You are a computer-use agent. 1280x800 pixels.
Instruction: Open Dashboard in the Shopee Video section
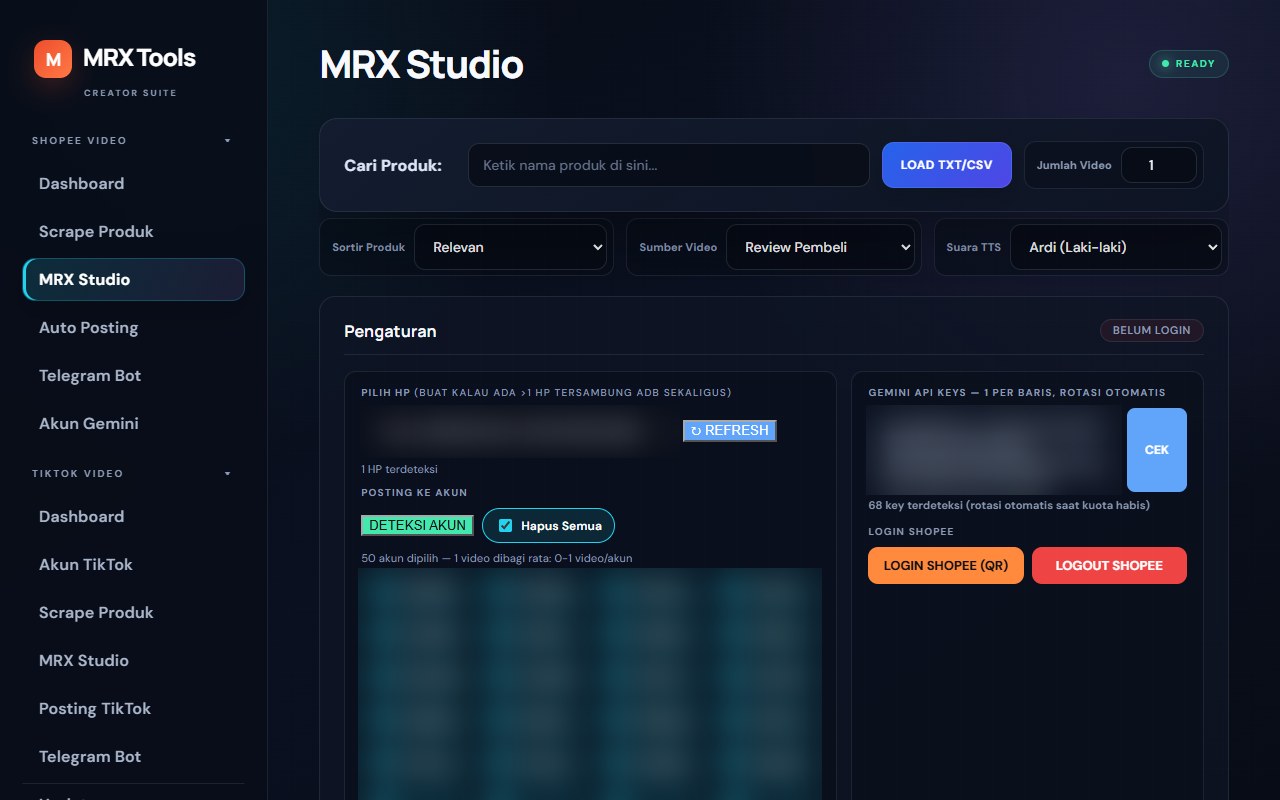[134, 184]
